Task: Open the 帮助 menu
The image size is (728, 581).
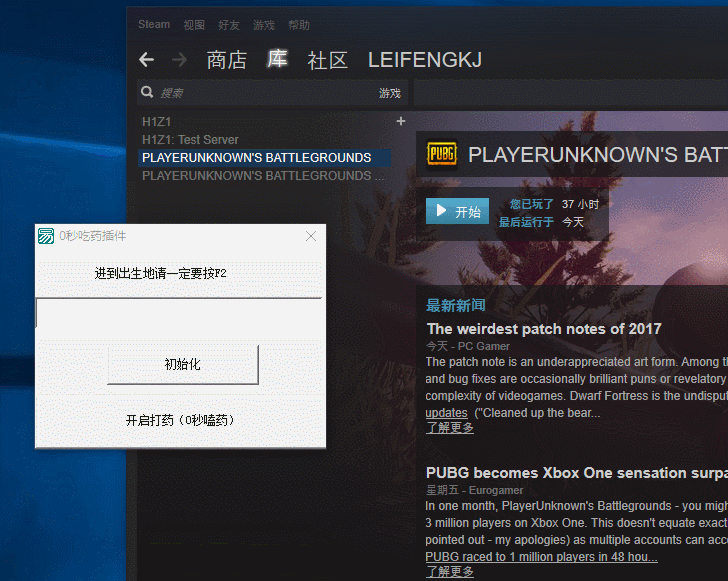Action: (299, 25)
